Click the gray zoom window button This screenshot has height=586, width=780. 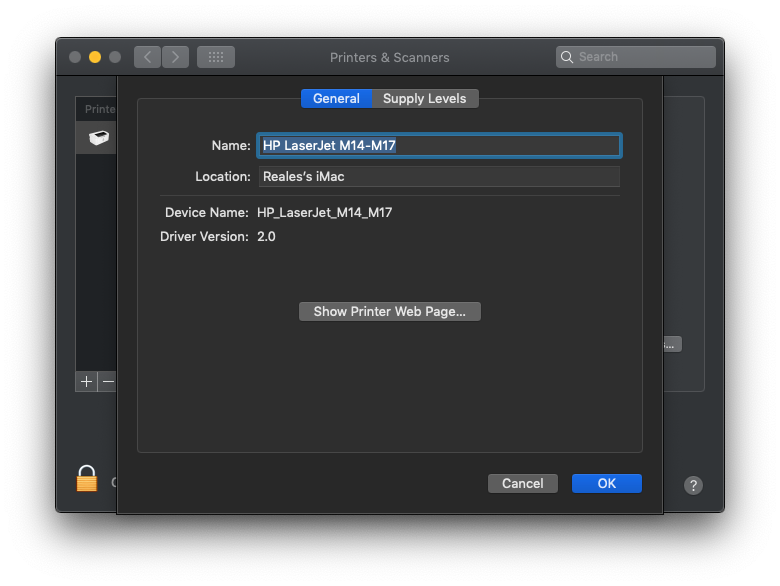pyautogui.click(x=115, y=57)
